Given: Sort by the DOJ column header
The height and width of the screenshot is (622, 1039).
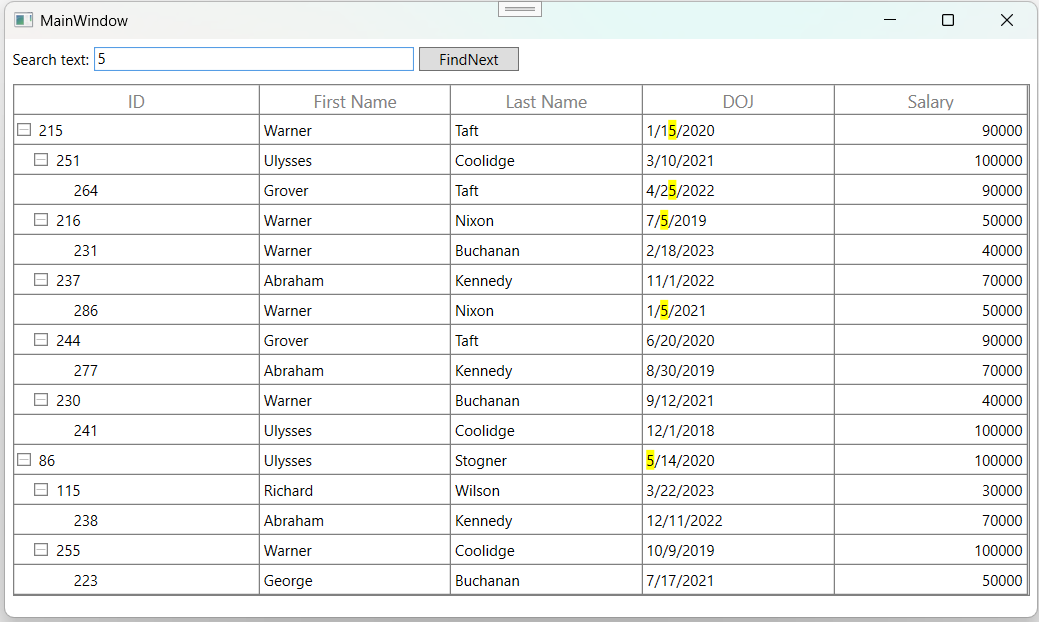Looking at the screenshot, I should 738,101.
